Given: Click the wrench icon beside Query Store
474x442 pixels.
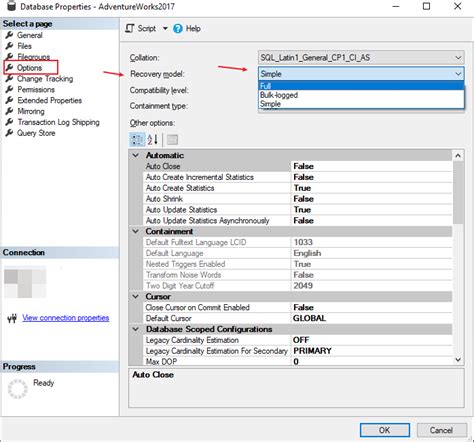Looking at the screenshot, I should (x=9, y=133).
